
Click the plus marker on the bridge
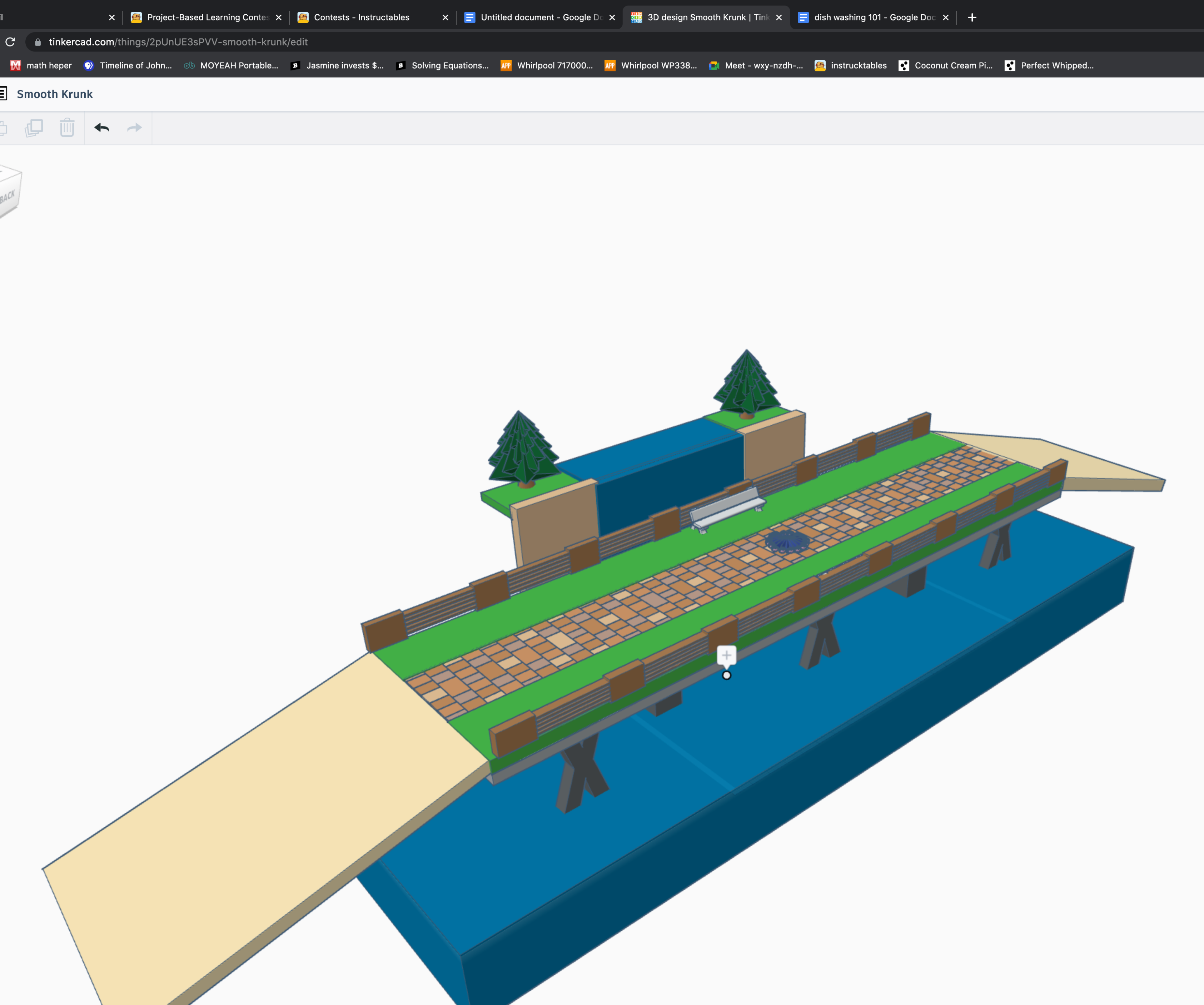point(726,655)
